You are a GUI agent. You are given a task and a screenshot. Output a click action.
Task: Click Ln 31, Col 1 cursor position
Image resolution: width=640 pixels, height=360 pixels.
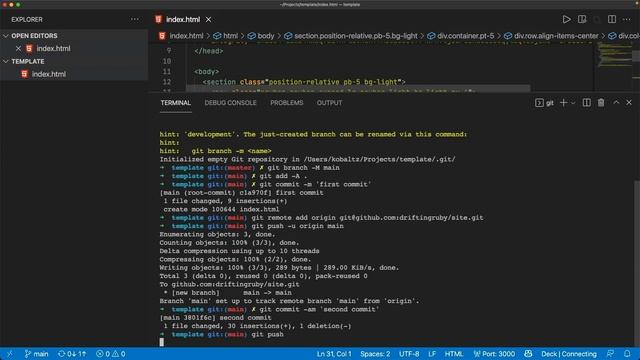334,354
